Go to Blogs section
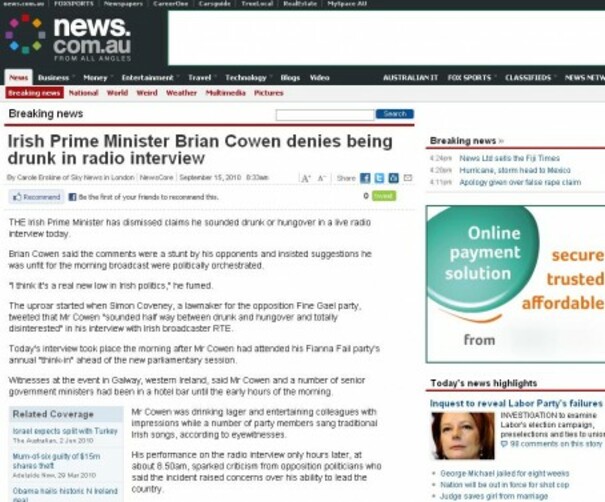 (x=290, y=78)
